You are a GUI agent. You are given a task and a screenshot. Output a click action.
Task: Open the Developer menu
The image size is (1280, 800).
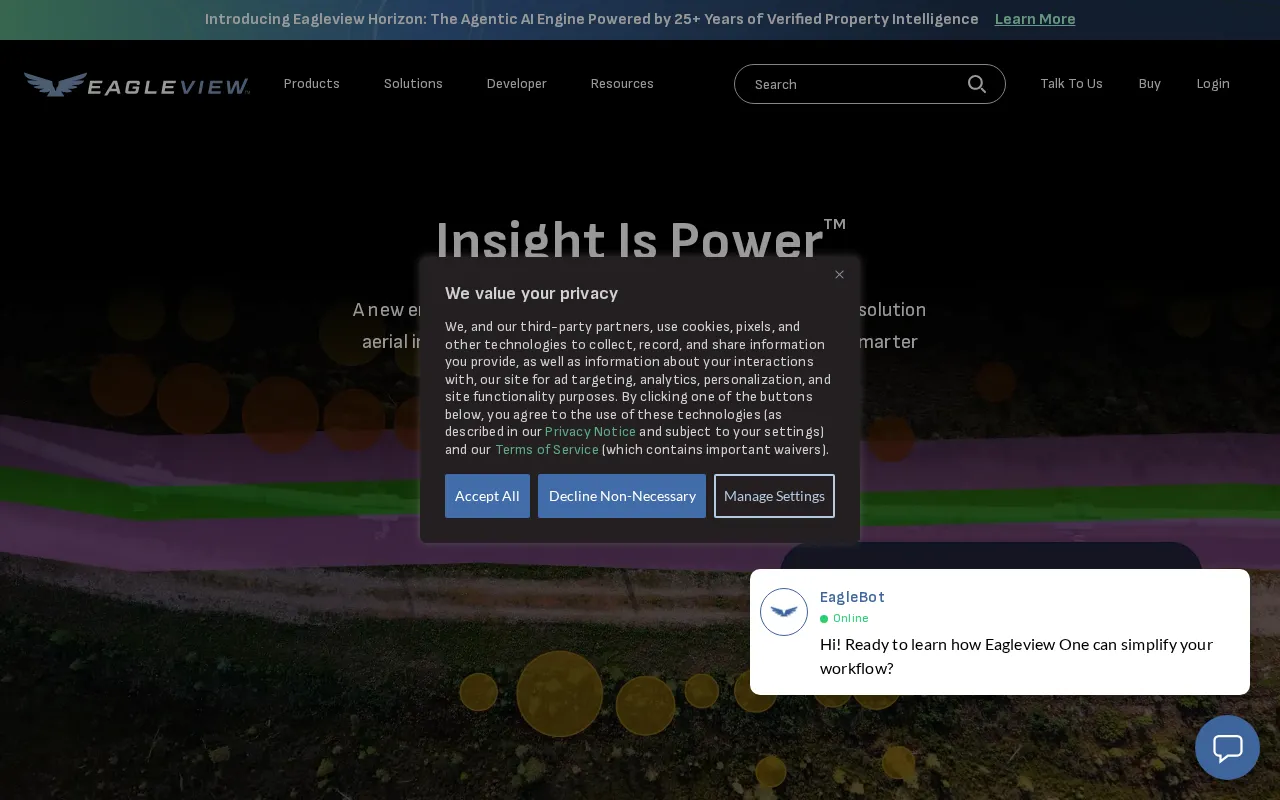[516, 84]
